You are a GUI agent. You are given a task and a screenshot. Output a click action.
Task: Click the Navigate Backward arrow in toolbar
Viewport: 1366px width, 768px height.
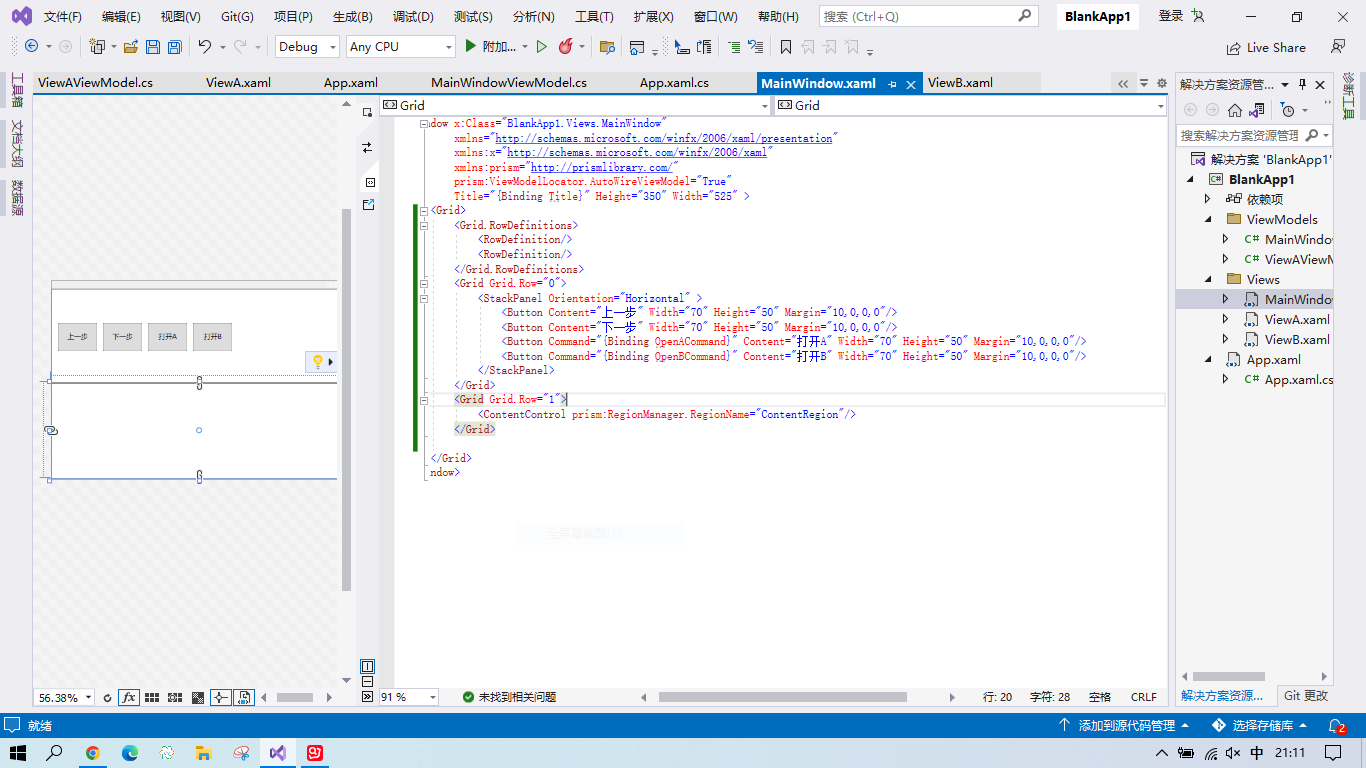coord(31,46)
